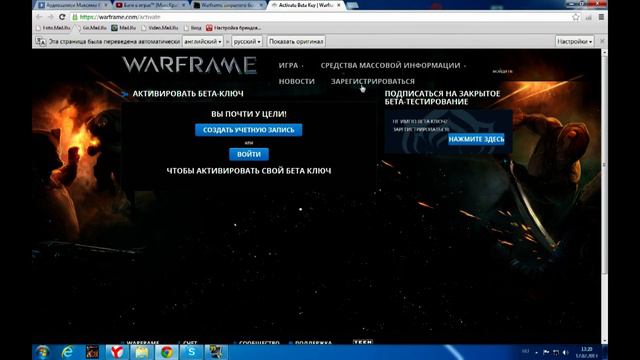Click 'Показать оригинал' button
640x360 pixels.
[x=296, y=41]
